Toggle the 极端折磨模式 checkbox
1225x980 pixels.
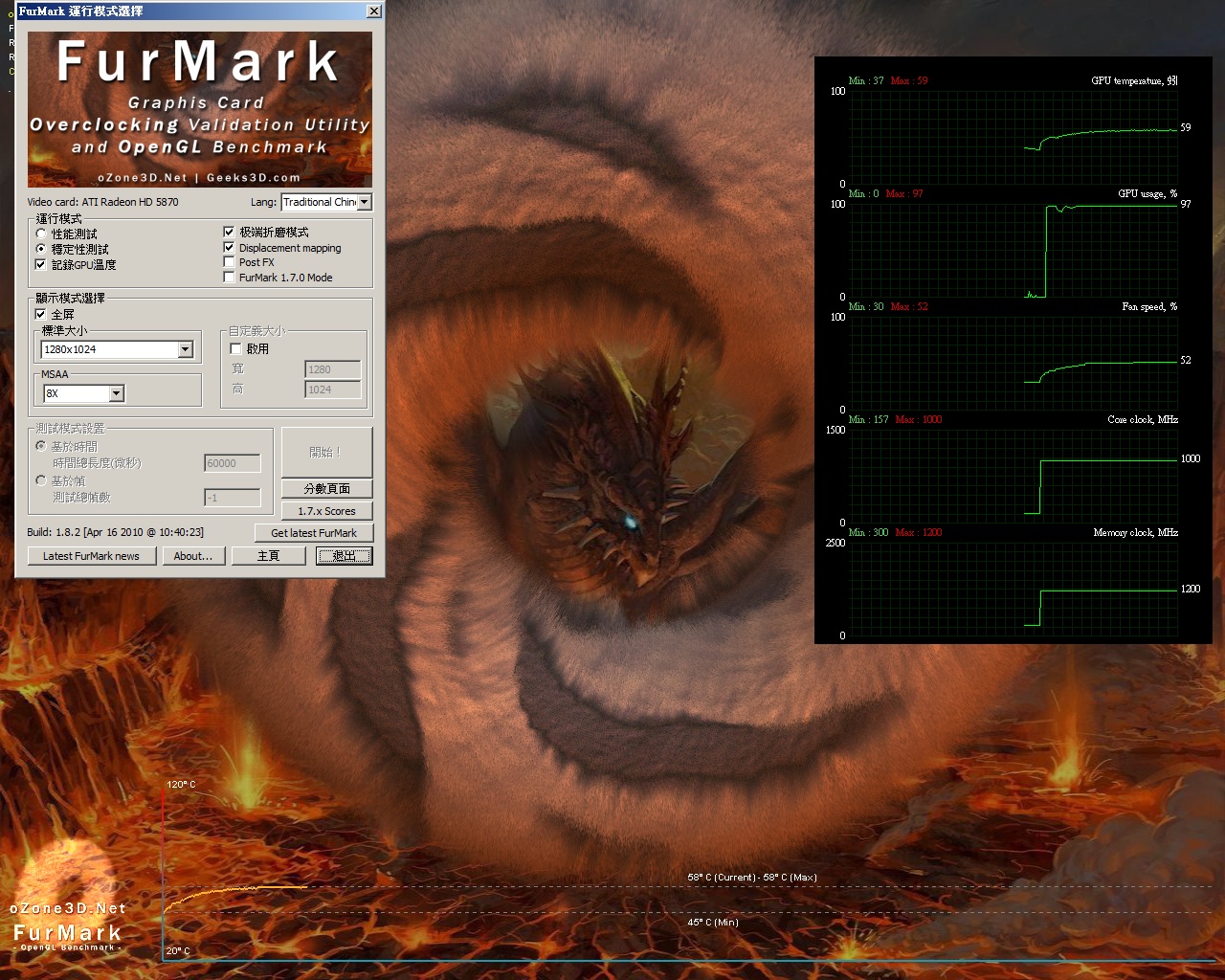[229, 232]
